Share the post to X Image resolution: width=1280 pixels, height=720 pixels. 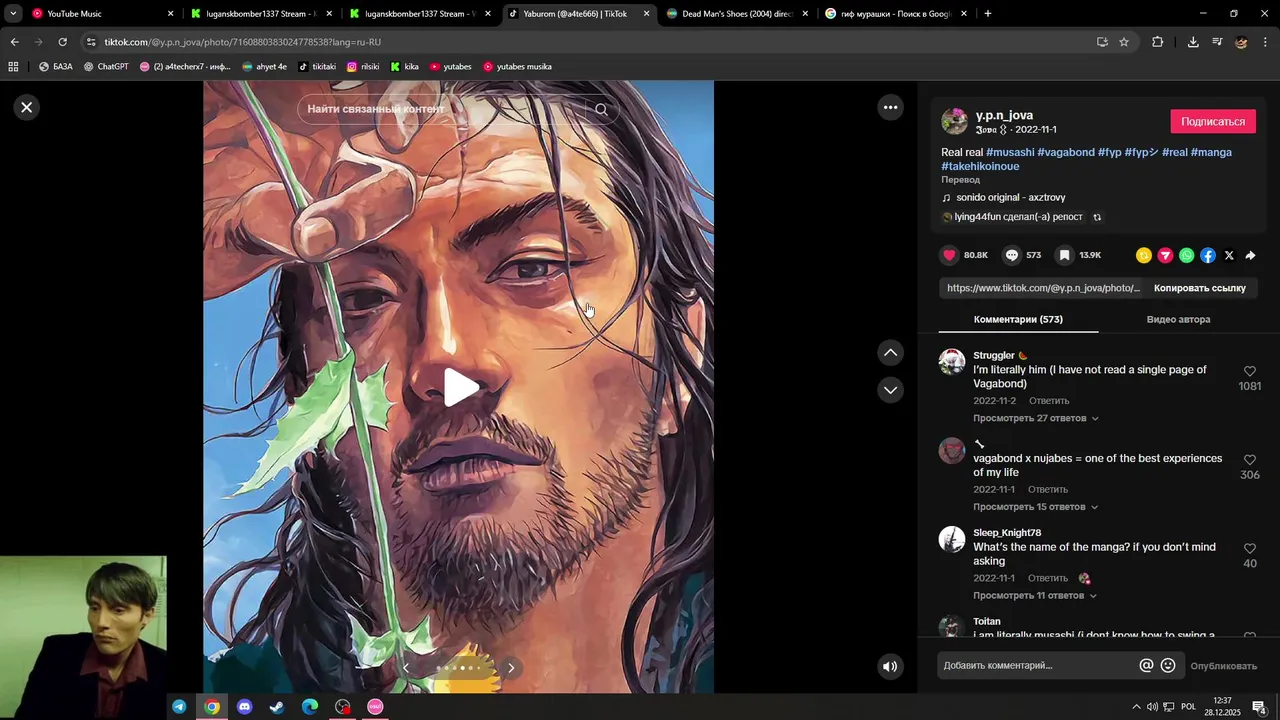(1229, 255)
